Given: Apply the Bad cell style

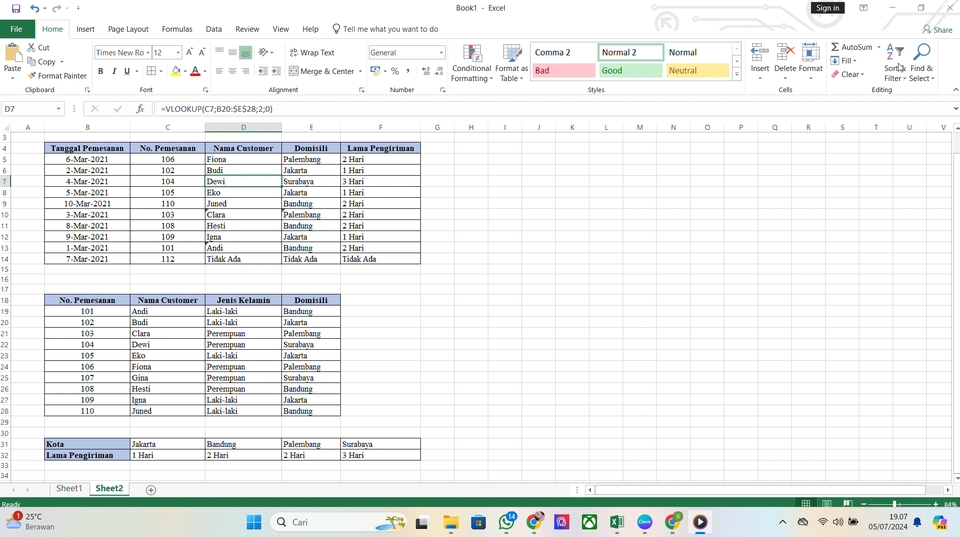Looking at the screenshot, I should 563,70.
